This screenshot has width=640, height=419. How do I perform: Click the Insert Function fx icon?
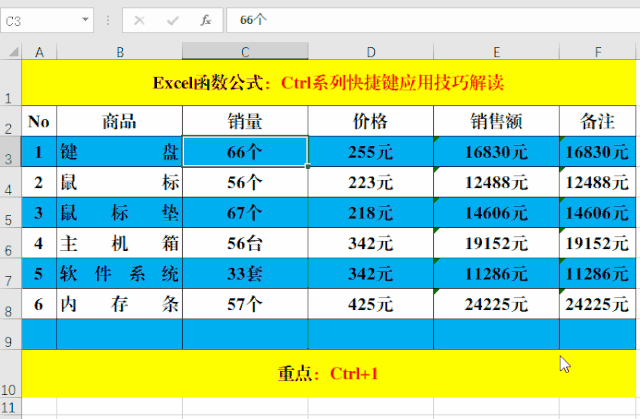point(205,20)
